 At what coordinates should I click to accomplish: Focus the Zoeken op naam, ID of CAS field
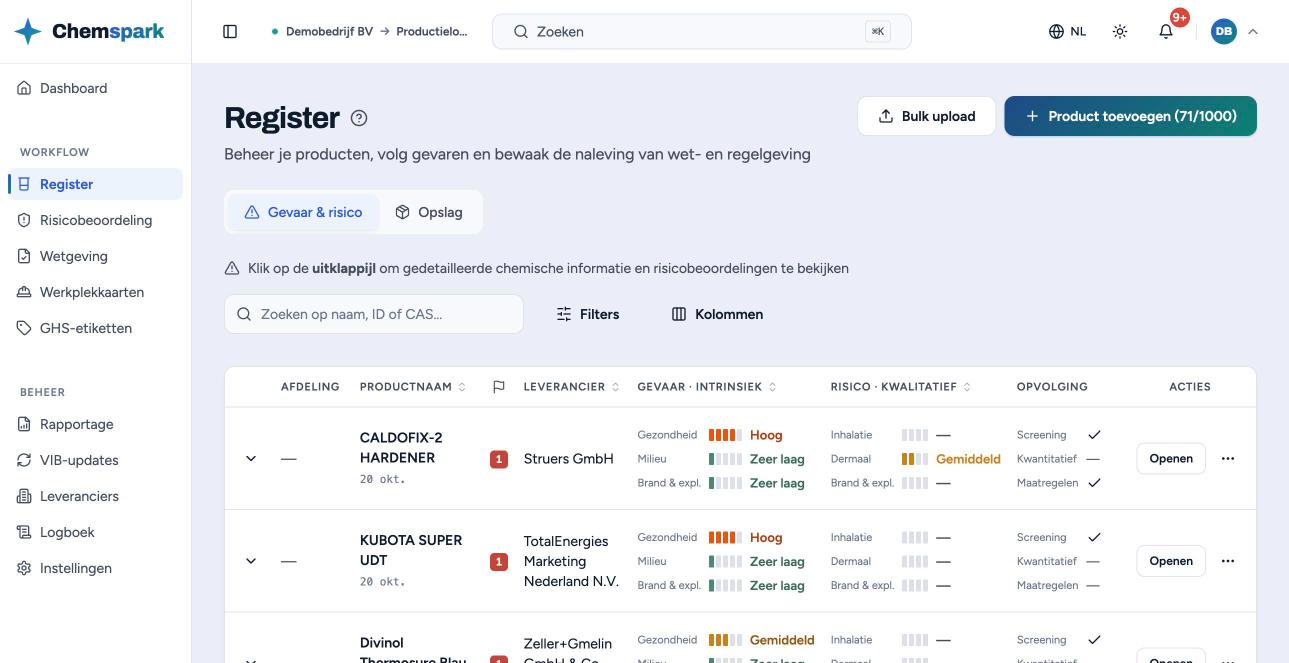click(374, 314)
